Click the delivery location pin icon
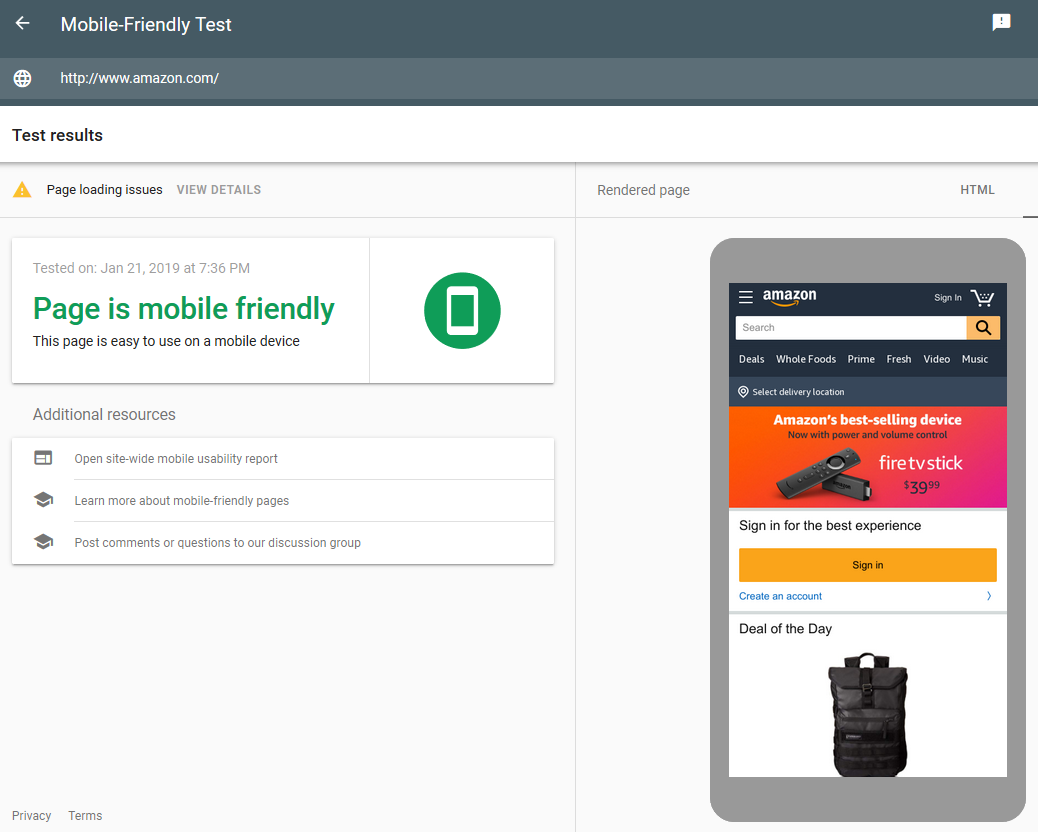 tap(743, 392)
